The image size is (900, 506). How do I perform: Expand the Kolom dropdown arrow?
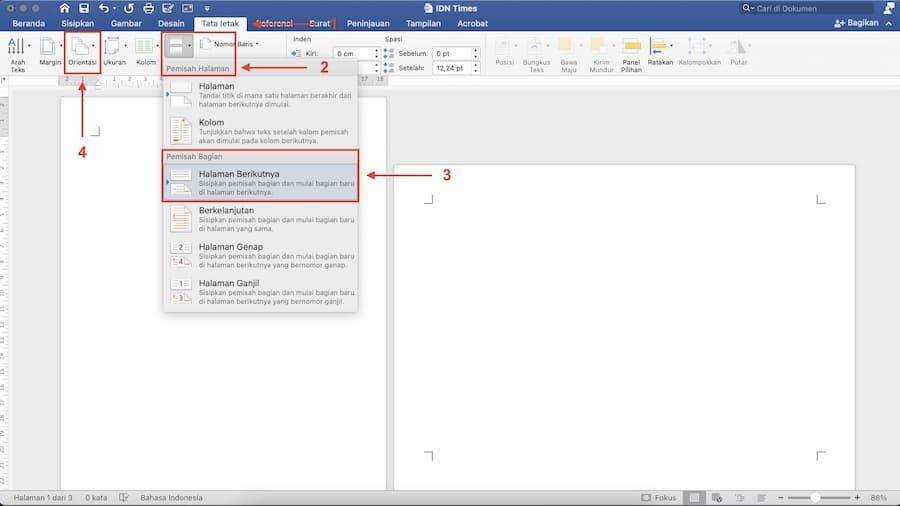pyautogui.click(x=157, y=45)
